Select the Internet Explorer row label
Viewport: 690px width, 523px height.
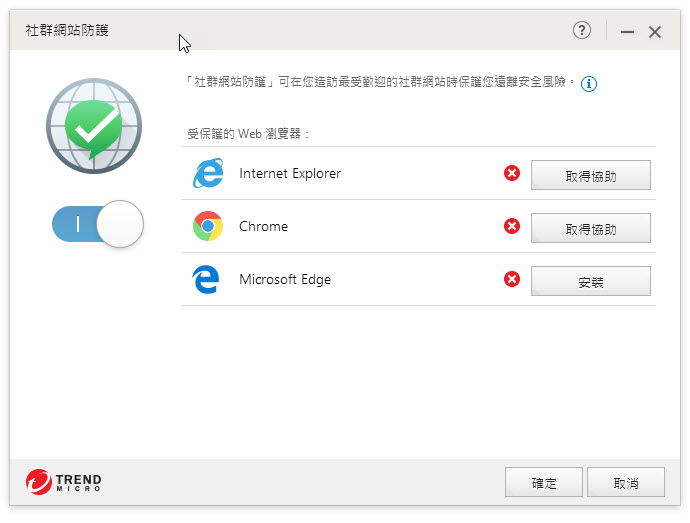click(290, 174)
